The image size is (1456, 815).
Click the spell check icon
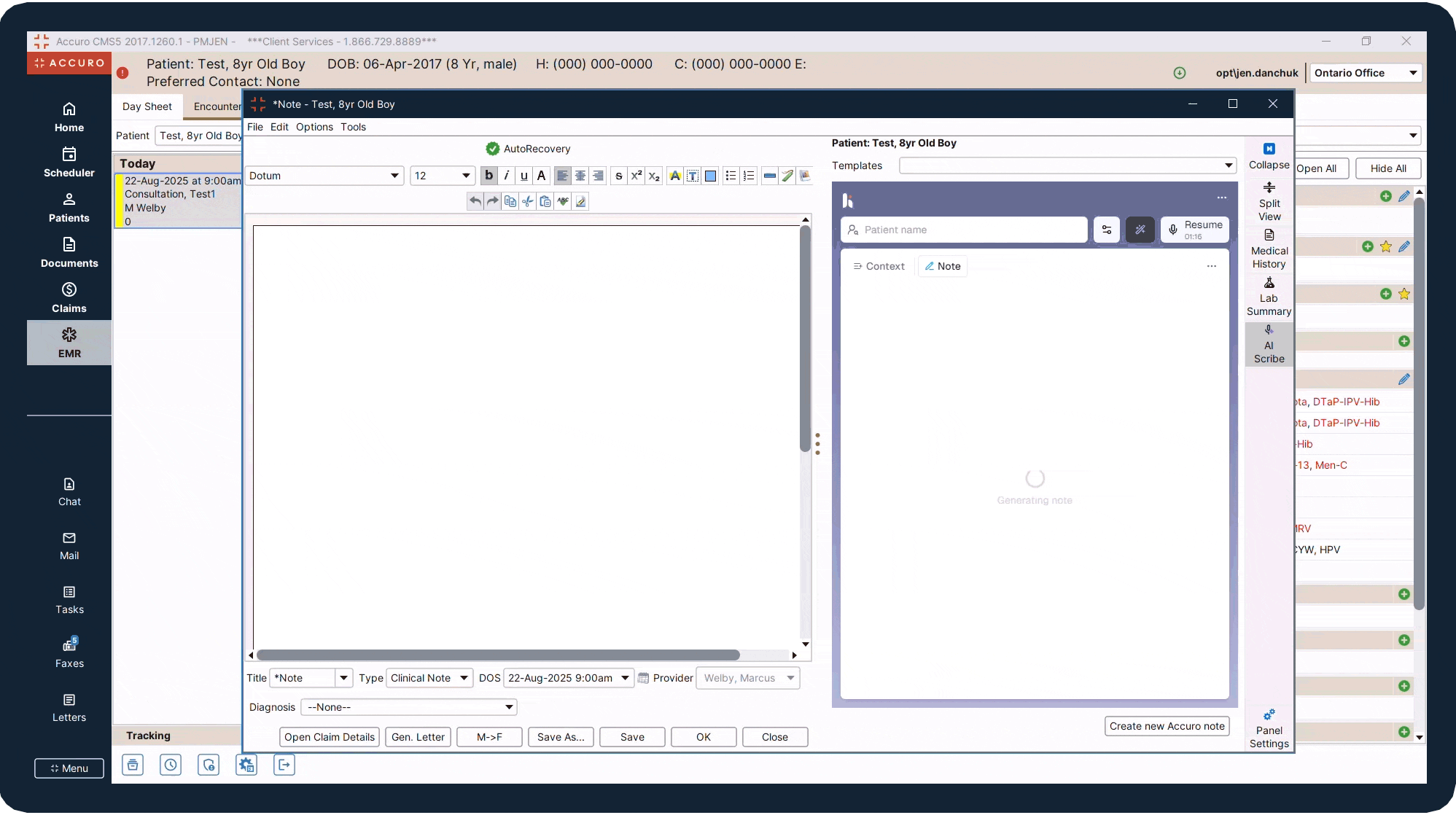point(563,201)
